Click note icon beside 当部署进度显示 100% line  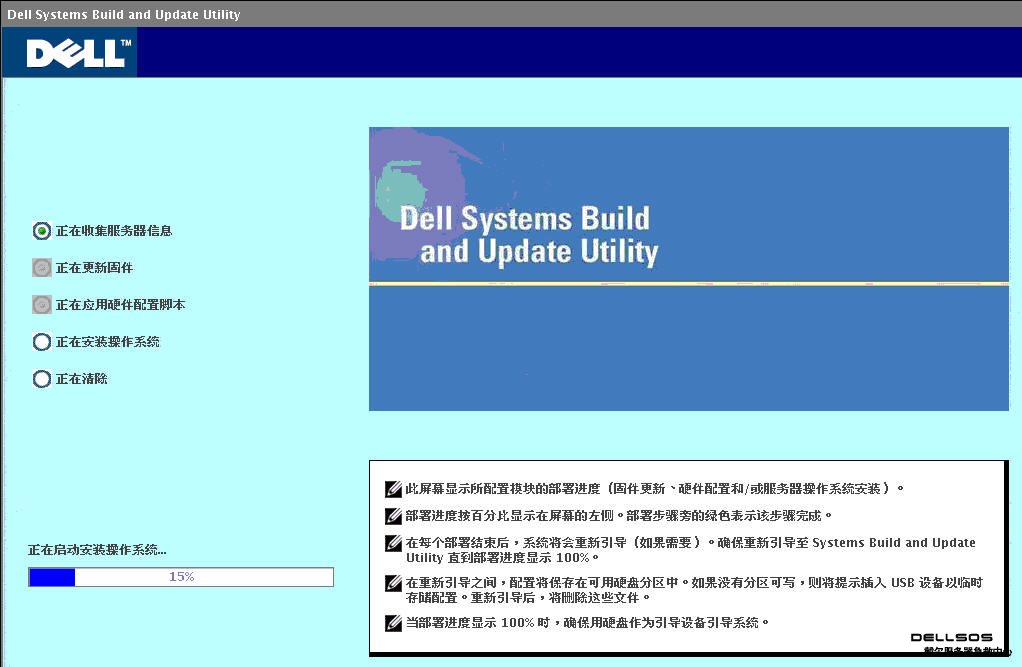[x=393, y=623]
